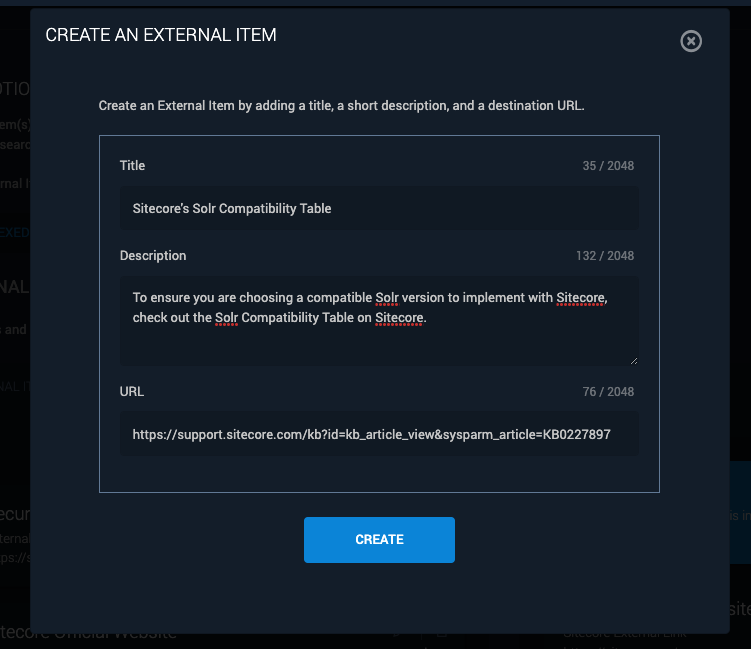Click the Title character counter 35 / 2048
751x649 pixels.
(x=608, y=166)
